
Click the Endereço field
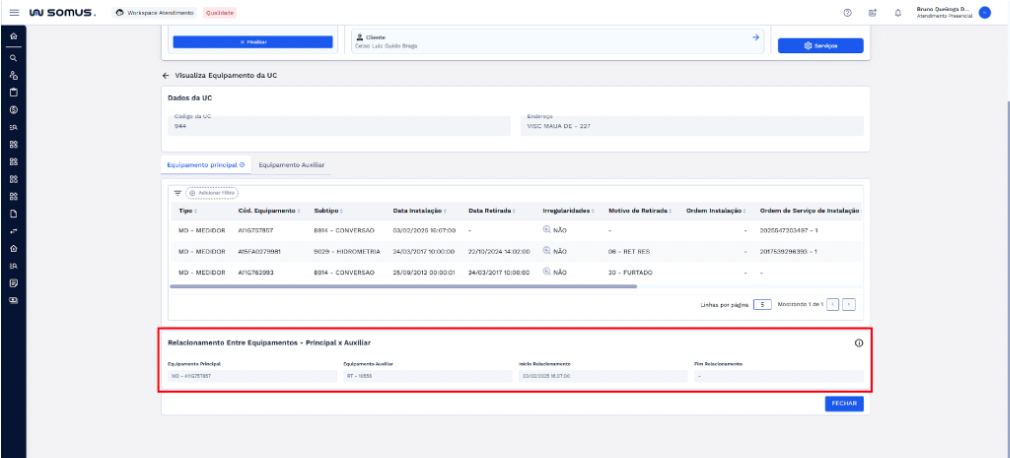[x=692, y=126]
